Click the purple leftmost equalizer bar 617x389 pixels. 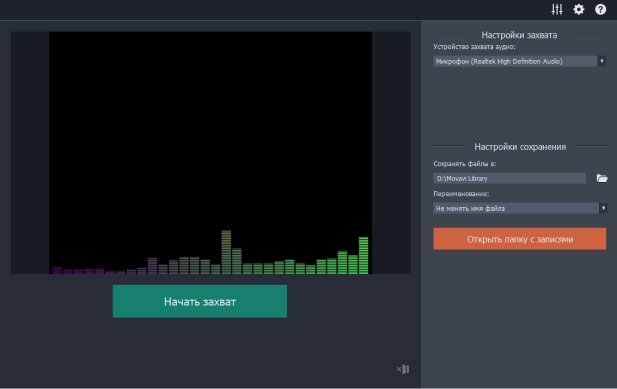point(57,271)
